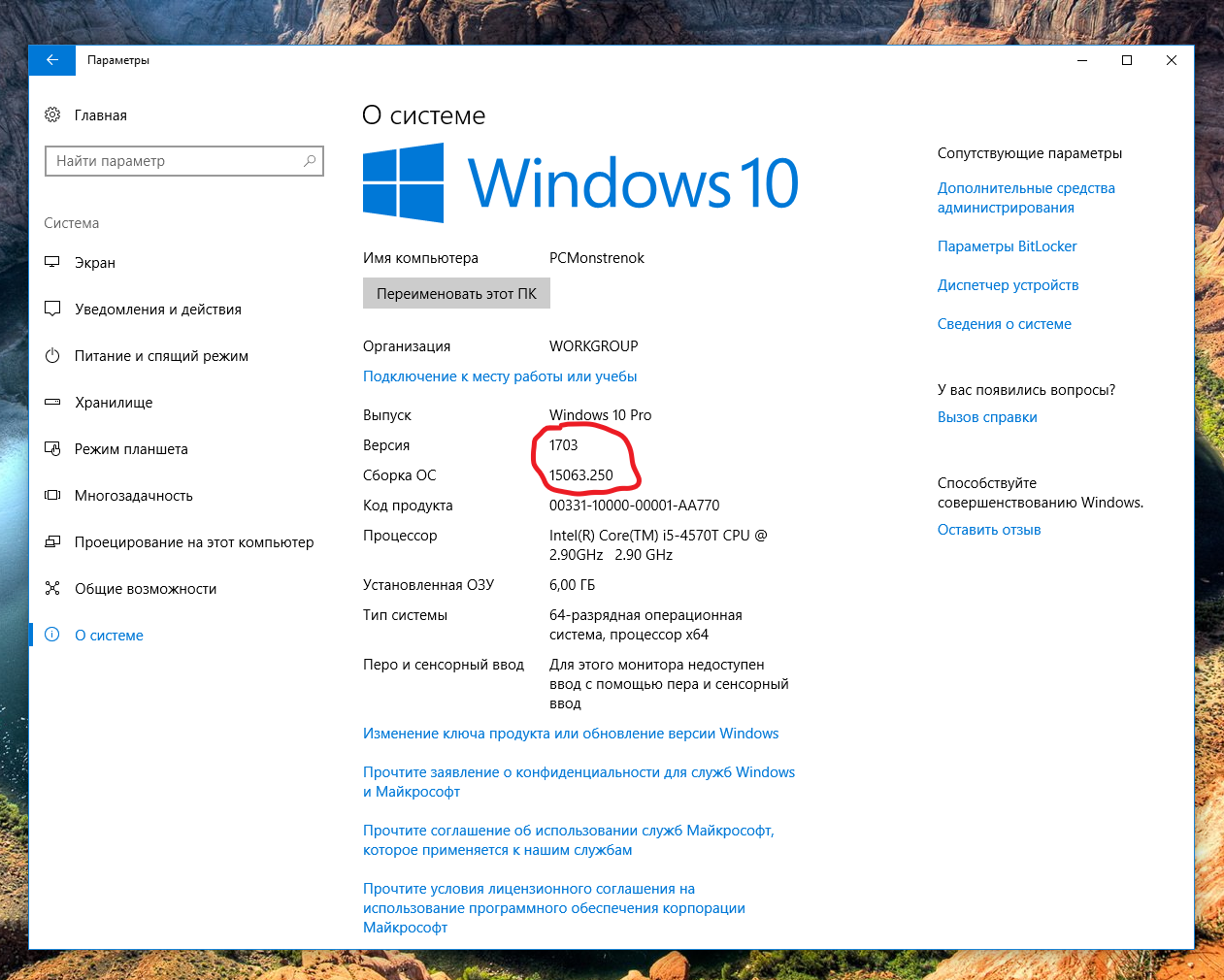Open Сведения о системе link
The width and height of the screenshot is (1224, 980).
tap(1005, 324)
